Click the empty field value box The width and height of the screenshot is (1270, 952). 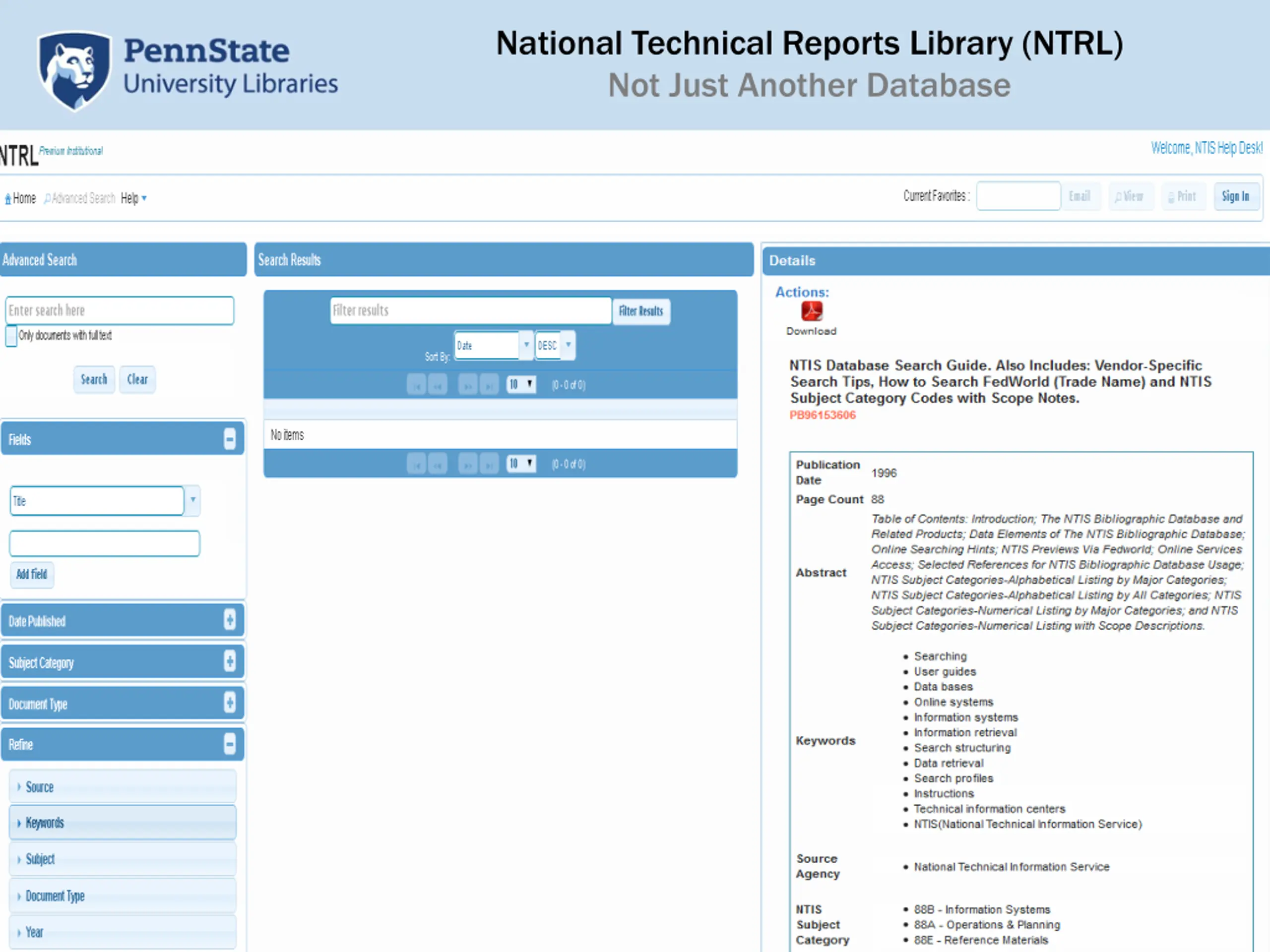(105, 543)
